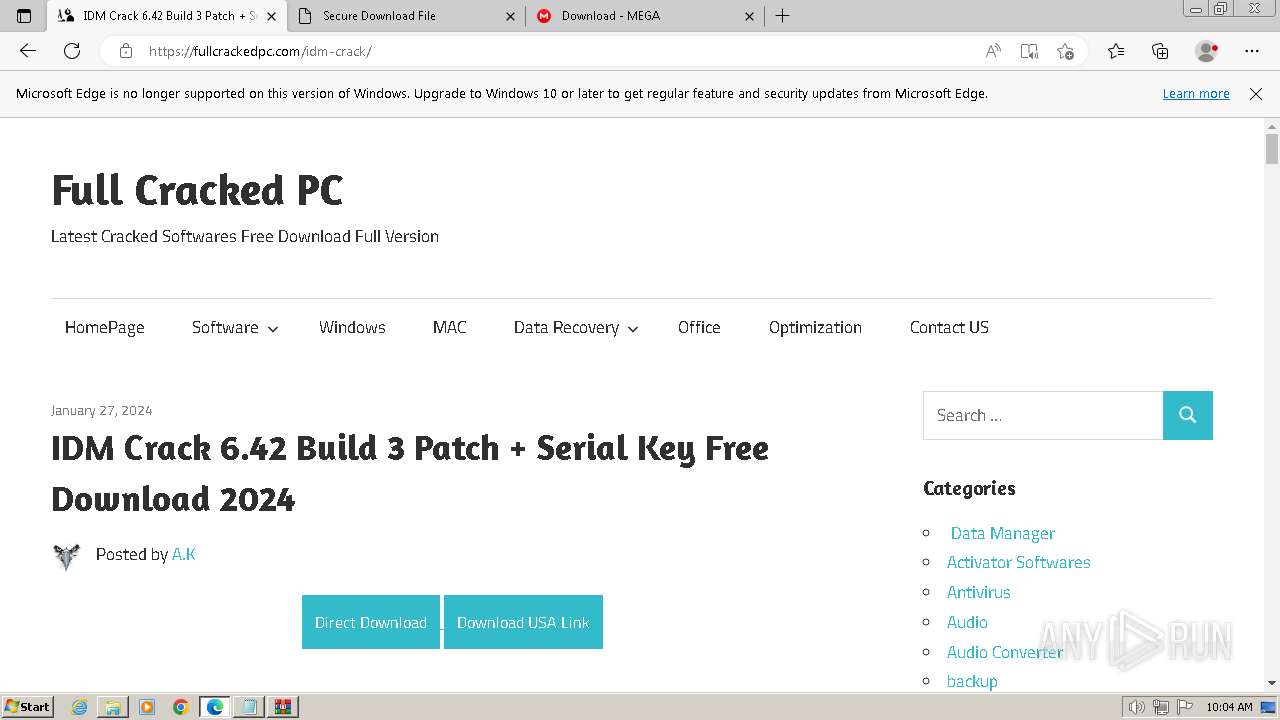Screen dimensions: 1280x720
Task: Open Edge Settings and more menu
Action: (x=1252, y=51)
